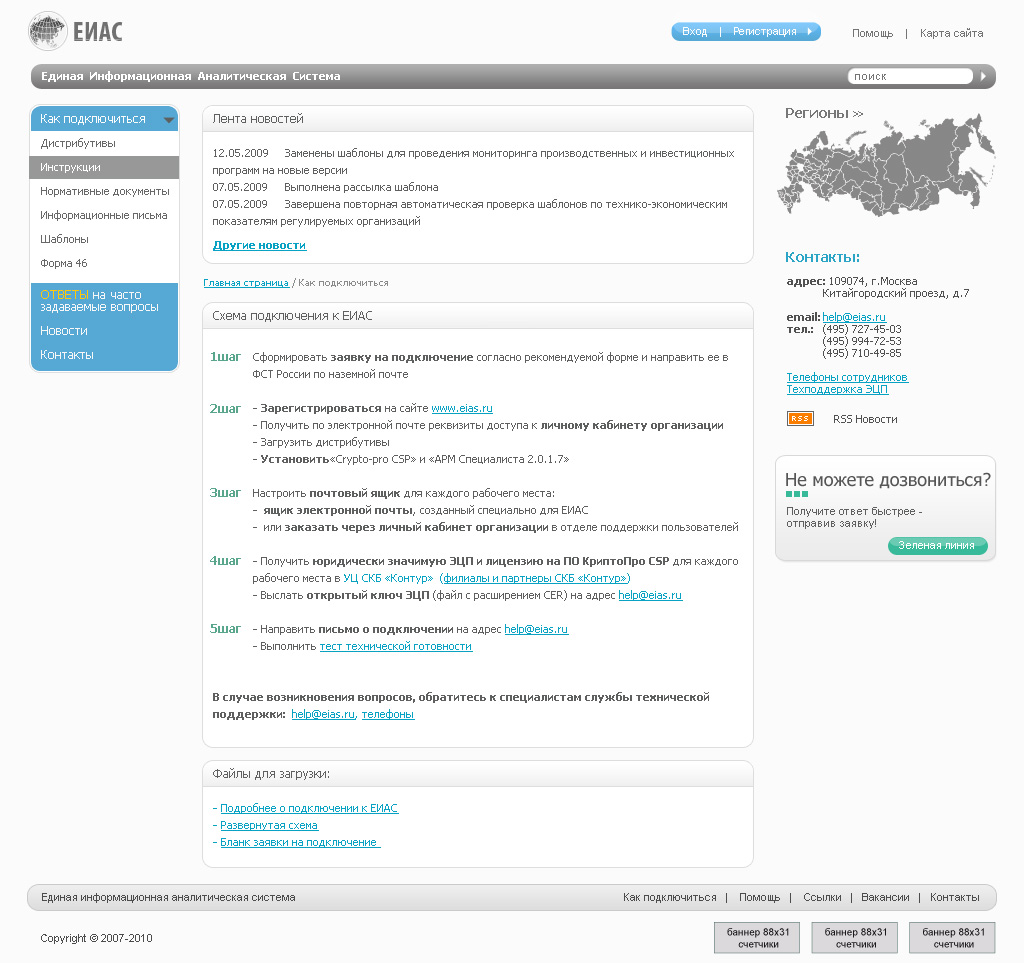
Task: Click the arrow icon after Регистрация
Action: point(810,31)
